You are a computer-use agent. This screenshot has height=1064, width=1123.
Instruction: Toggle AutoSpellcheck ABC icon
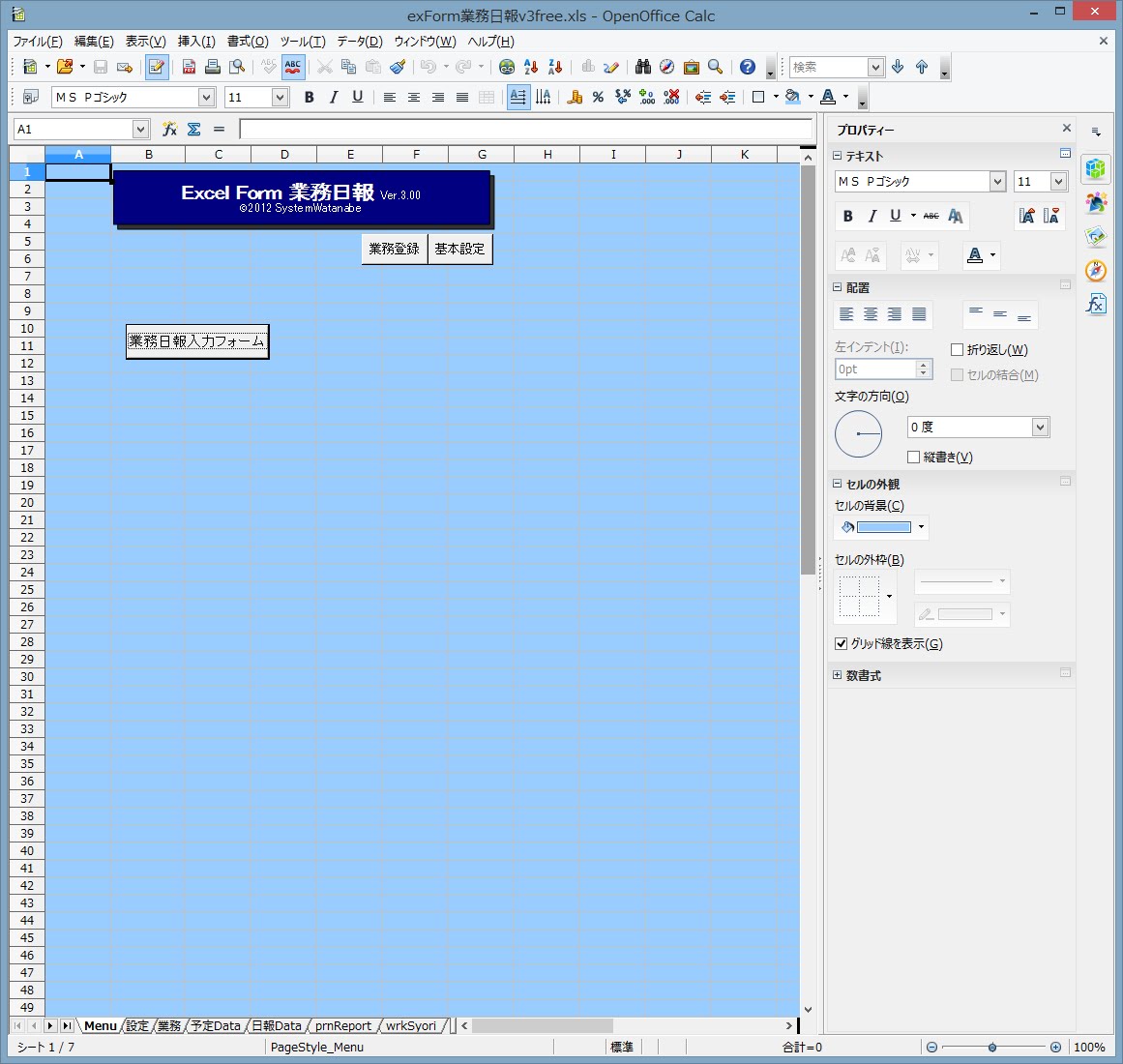click(292, 68)
